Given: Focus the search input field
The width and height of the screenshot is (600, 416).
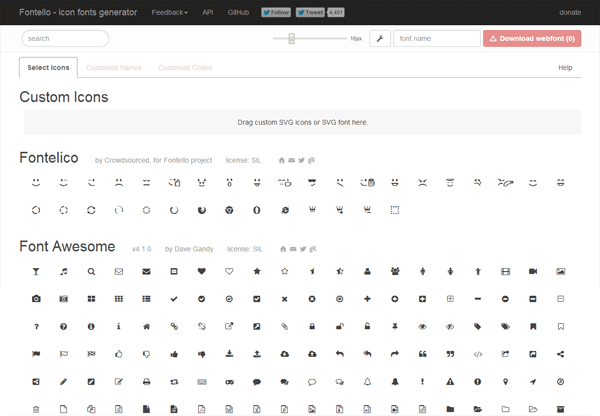Looking at the screenshot, I should tap(65, 38).
